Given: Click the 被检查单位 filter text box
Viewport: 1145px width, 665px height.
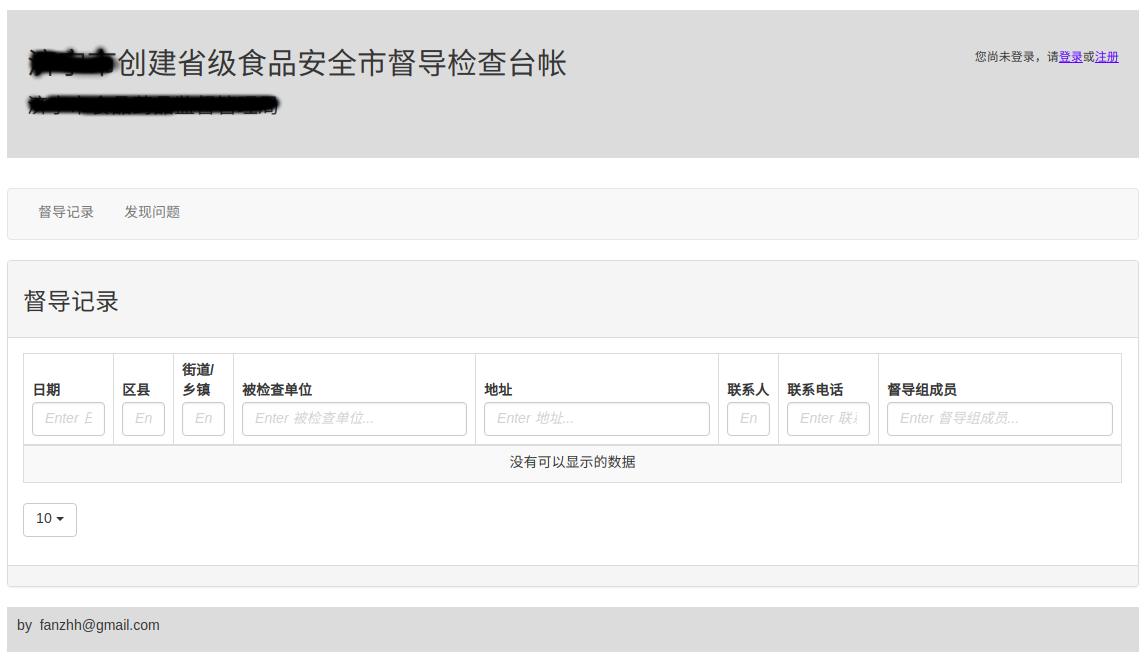Looking at the screenshot, I should click(354, 419).
